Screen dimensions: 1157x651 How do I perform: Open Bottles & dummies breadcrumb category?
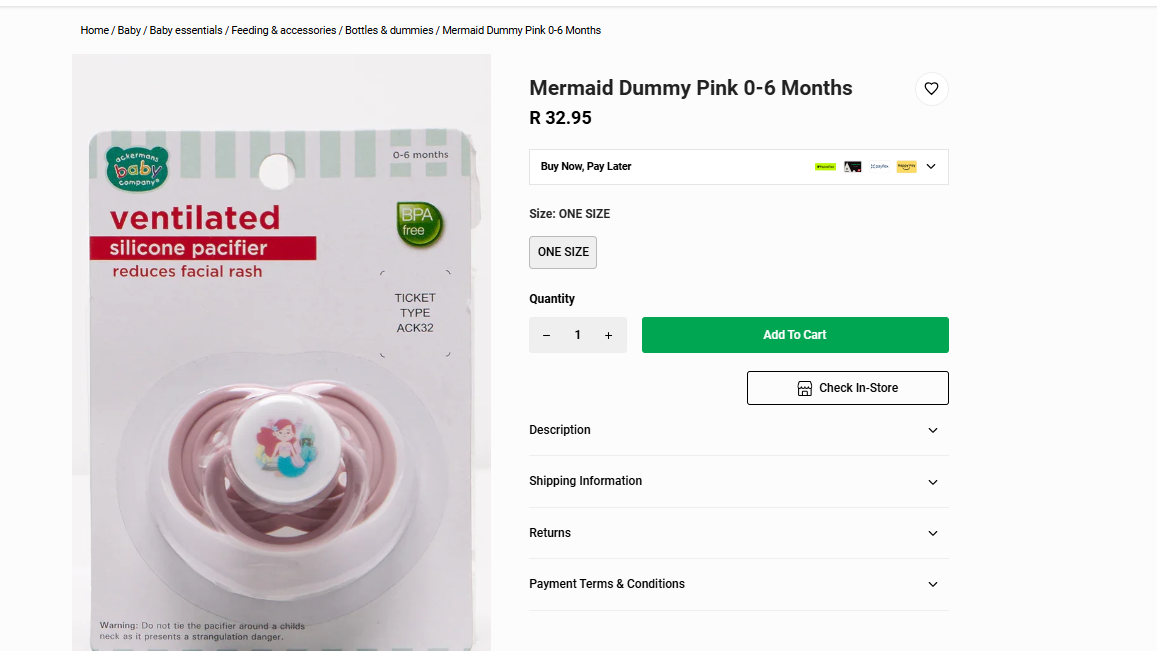389,31
